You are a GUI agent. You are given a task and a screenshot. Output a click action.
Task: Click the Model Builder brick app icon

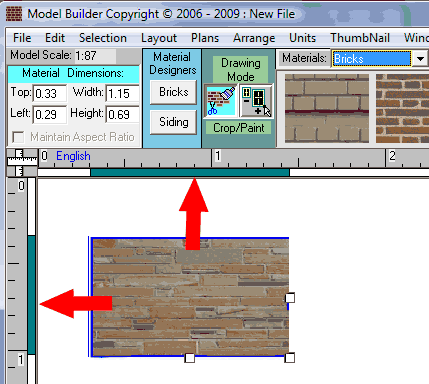[x=14, y=13]
